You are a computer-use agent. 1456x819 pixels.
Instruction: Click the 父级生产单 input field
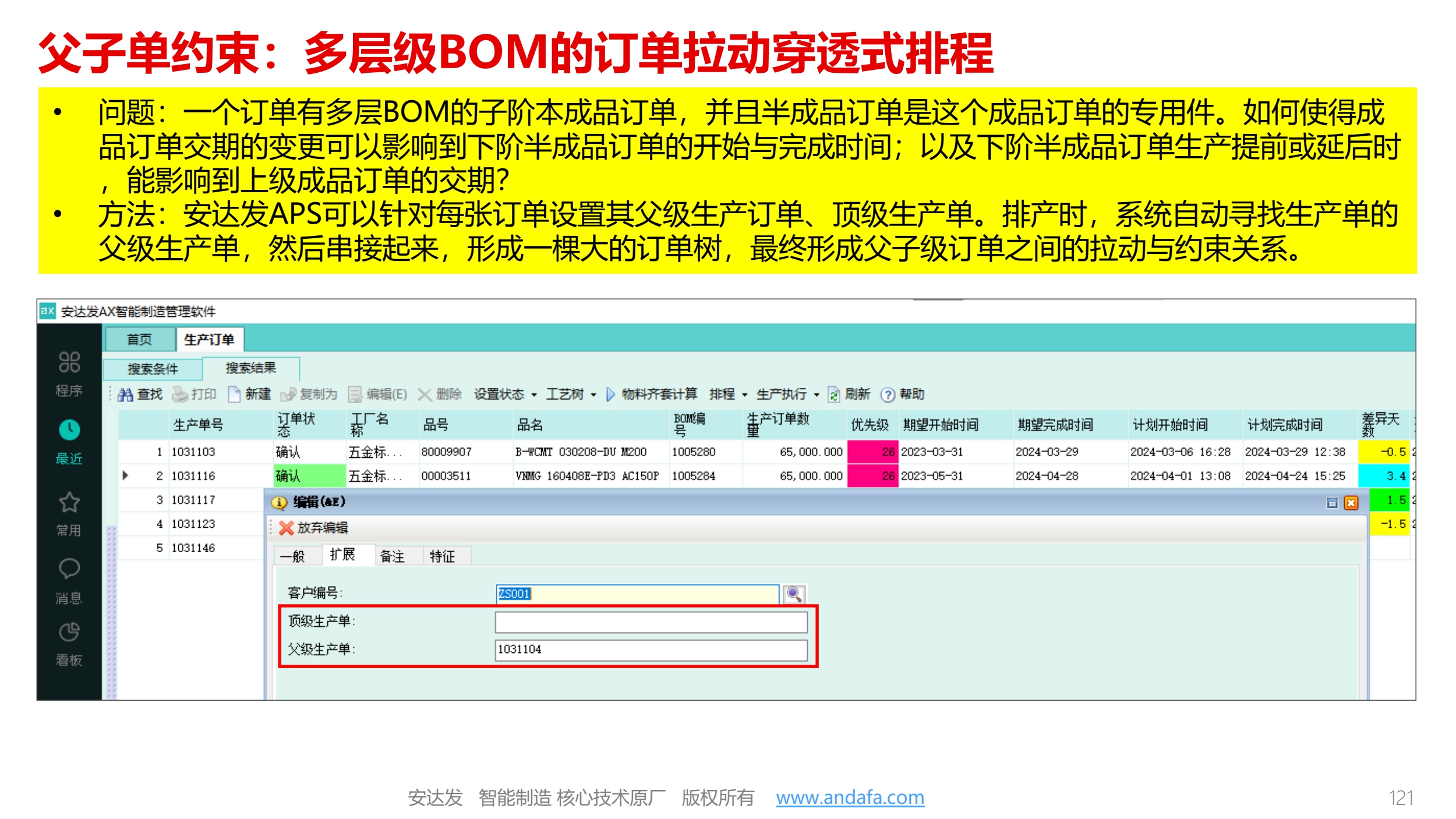pyautogui.click(x=651, y=649)
